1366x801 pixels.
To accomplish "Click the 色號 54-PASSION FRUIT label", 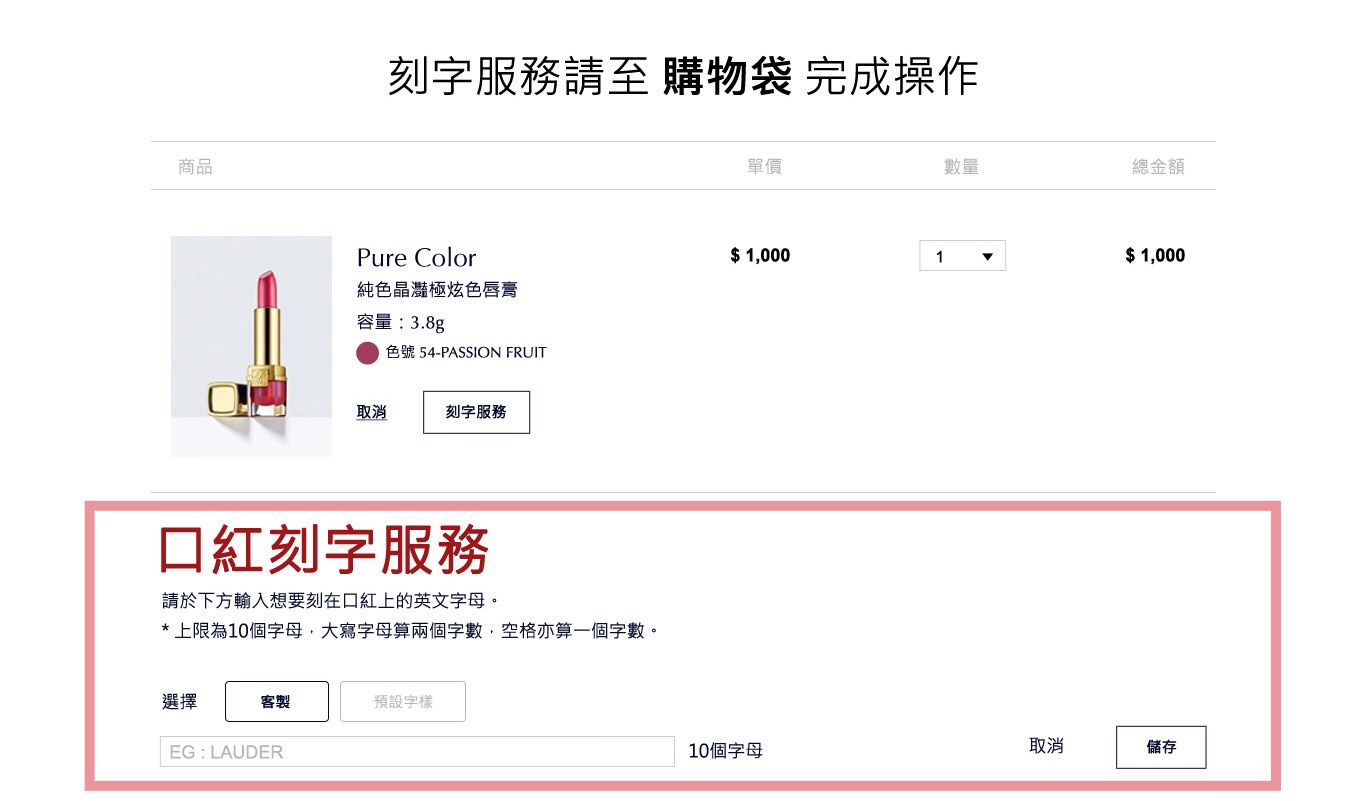I will 466,352.
